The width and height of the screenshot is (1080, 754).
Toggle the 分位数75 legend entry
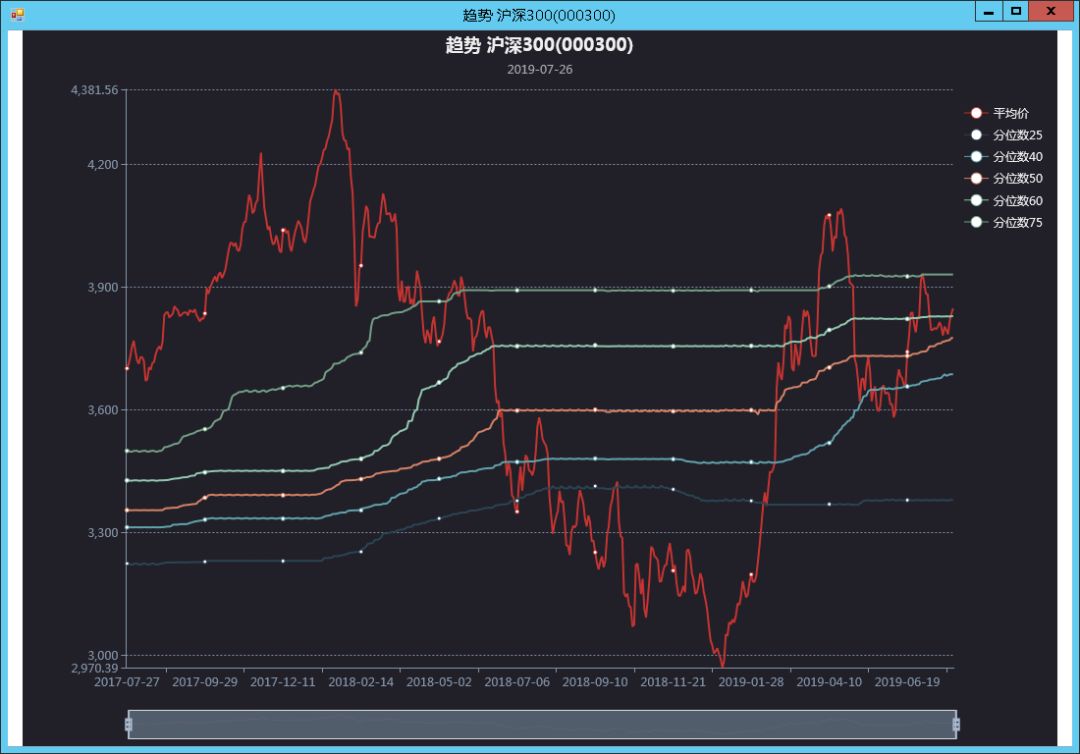click(x=1004, y=222)
